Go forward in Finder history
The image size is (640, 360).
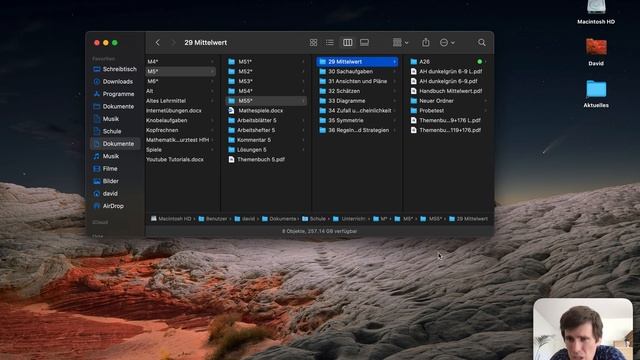[173, 42]
